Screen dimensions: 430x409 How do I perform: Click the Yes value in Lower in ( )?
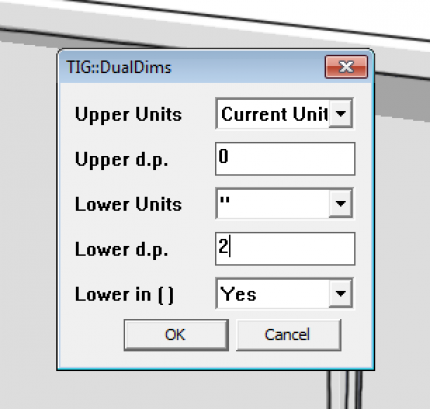[x=238, y=294]
